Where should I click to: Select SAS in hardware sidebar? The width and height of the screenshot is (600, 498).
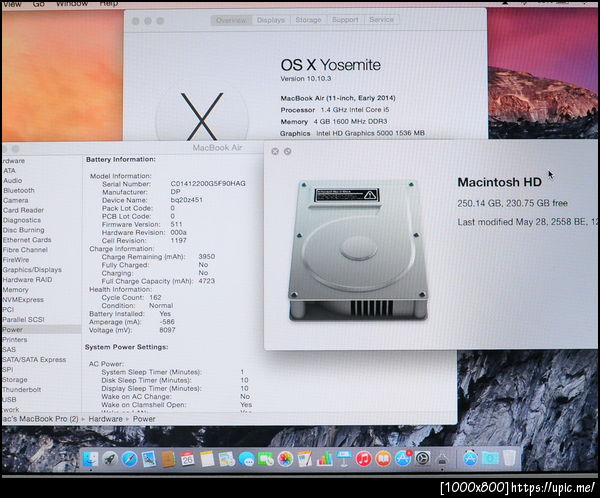9,349
